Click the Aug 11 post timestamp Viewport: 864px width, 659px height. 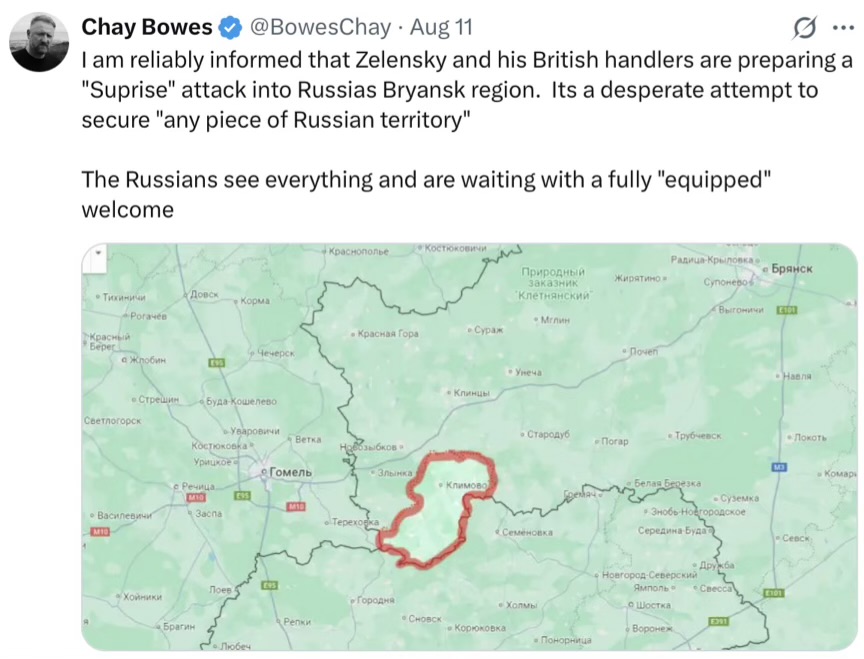point(441,27)
